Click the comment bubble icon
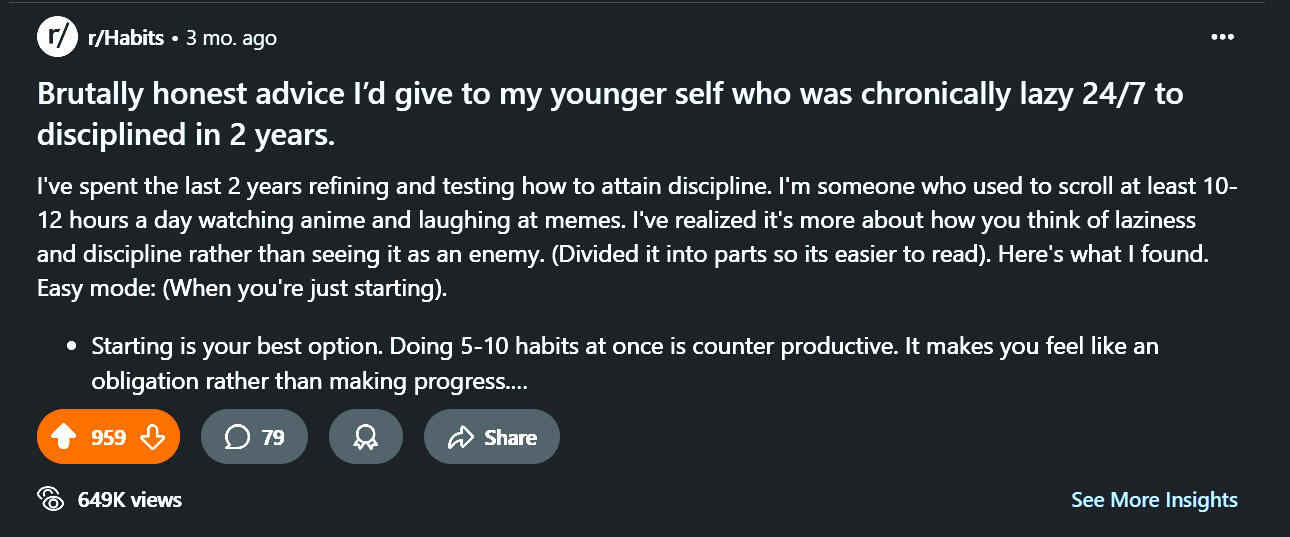 click(237, 437)
